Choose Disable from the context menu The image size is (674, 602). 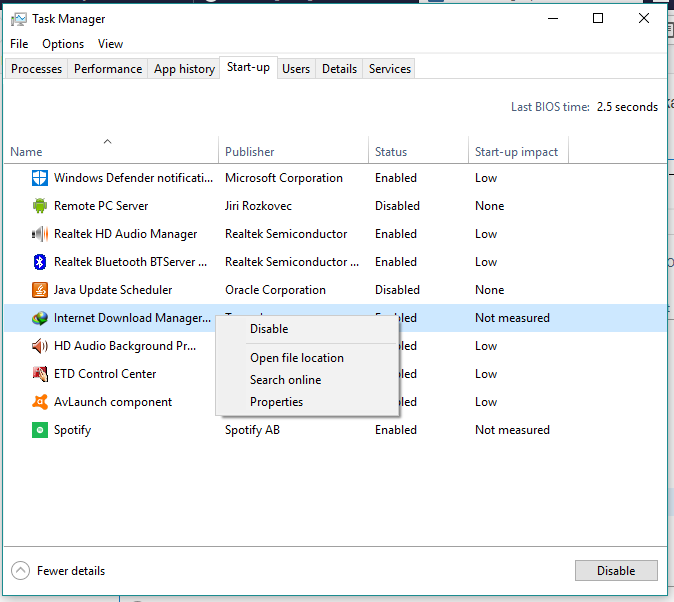269,329
